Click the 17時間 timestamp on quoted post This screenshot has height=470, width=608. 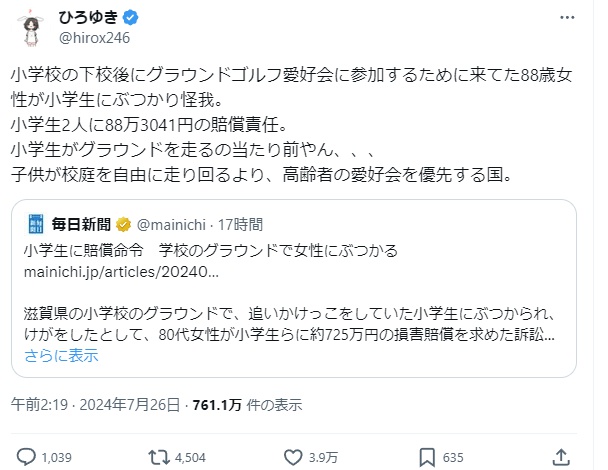tap(239, 222)
